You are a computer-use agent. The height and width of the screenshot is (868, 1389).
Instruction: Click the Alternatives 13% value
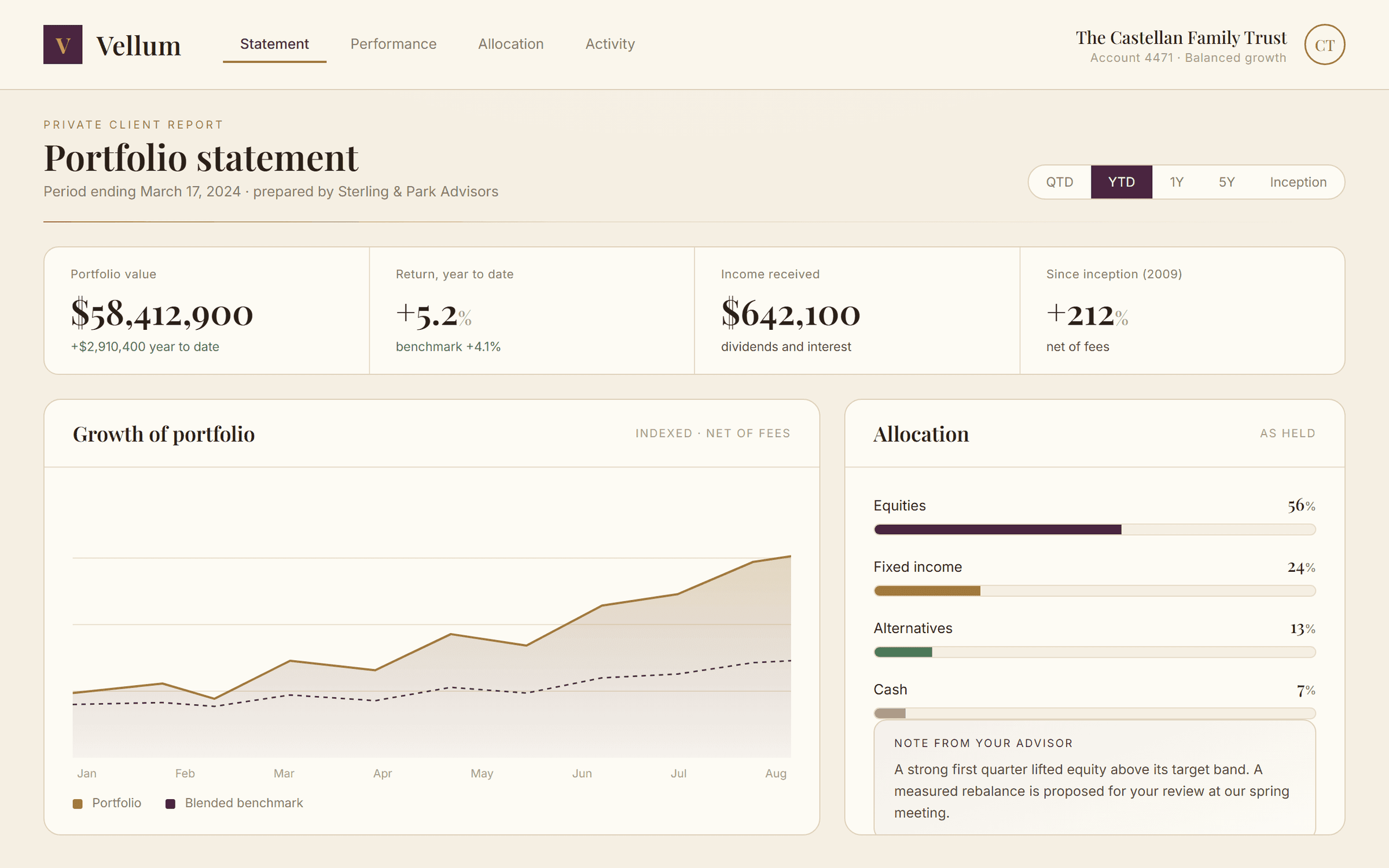(1302, 628)
